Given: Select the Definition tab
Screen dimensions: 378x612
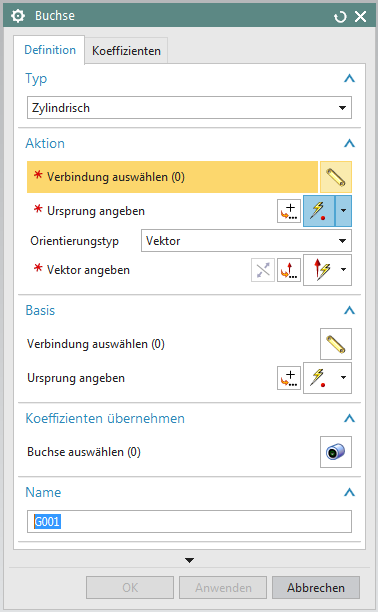Looking at the screenshot, I should (x=50, y=50).
